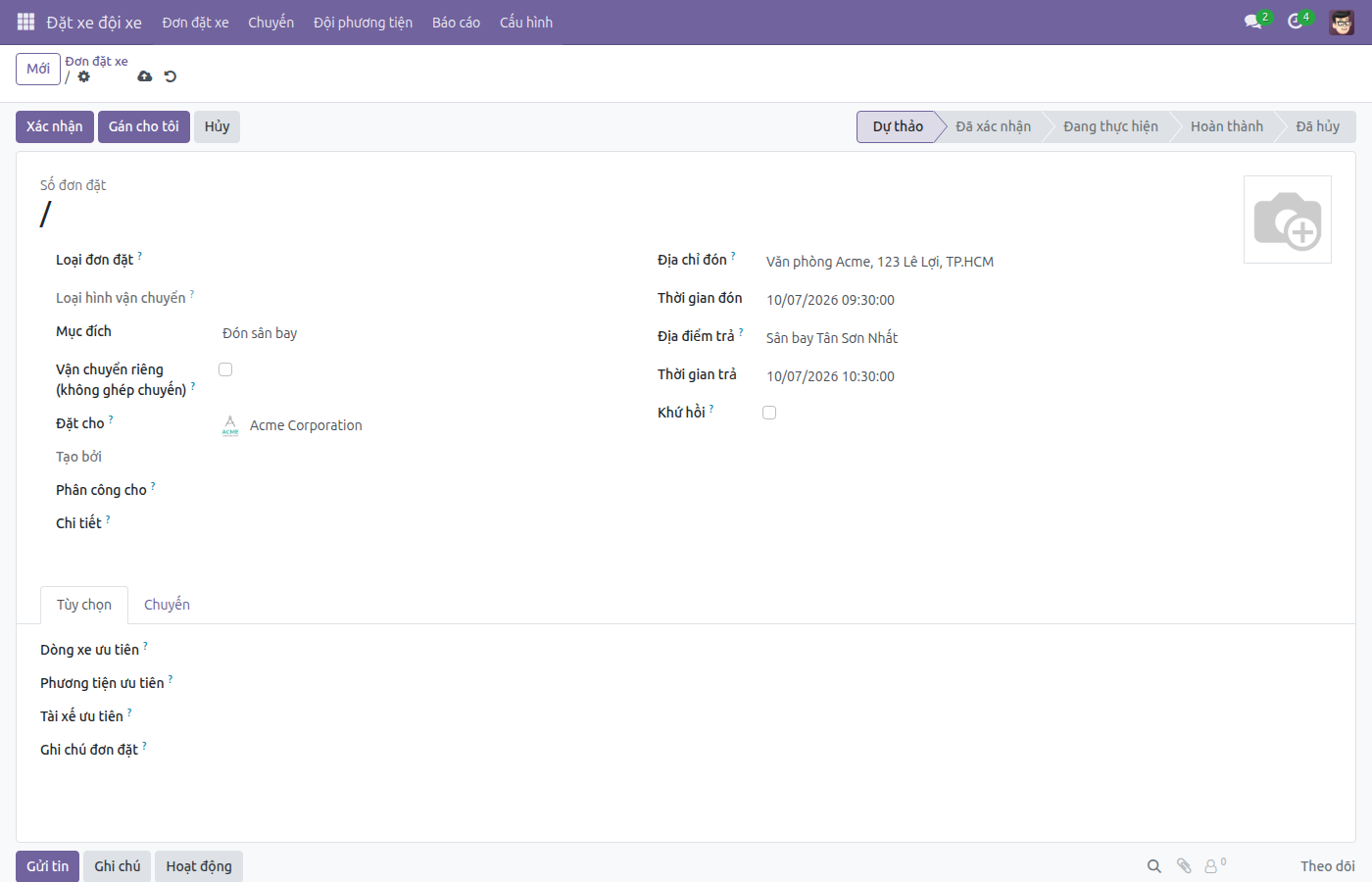Open the user avatar menu
This screenshot has width=1372, height=882.
tap(1342, 22)
